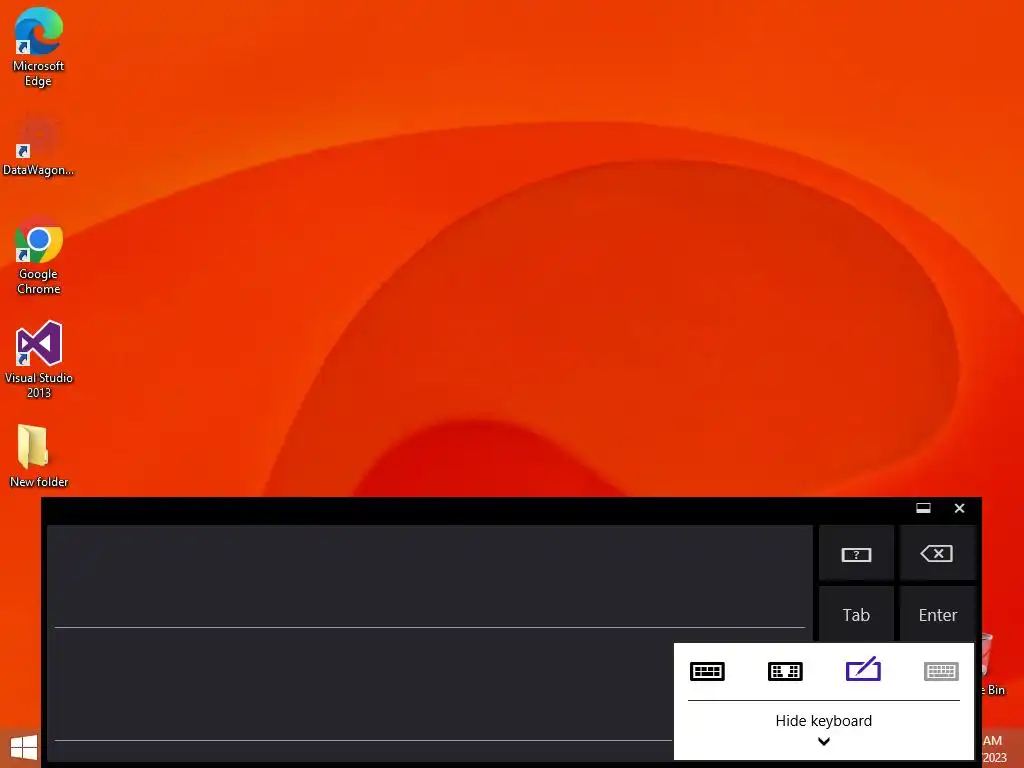Click the down chevron under Hide keyboard
The image size is (1024, 768).
point(824,741)
